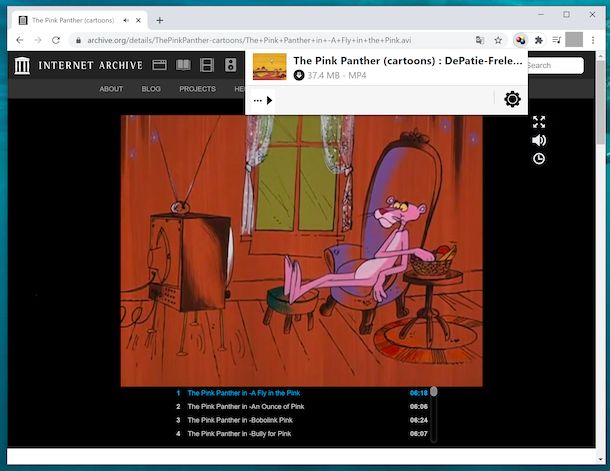Viewport: 610px width, 471px height.
Task: Open a new browser tab
Action: 160,20
